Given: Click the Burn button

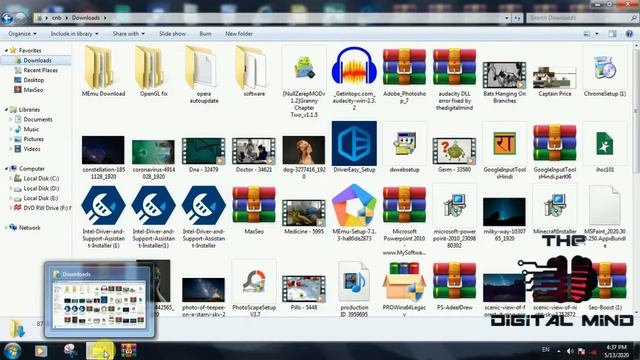Looking at the screenshot, I should click(x=205, y=34).
